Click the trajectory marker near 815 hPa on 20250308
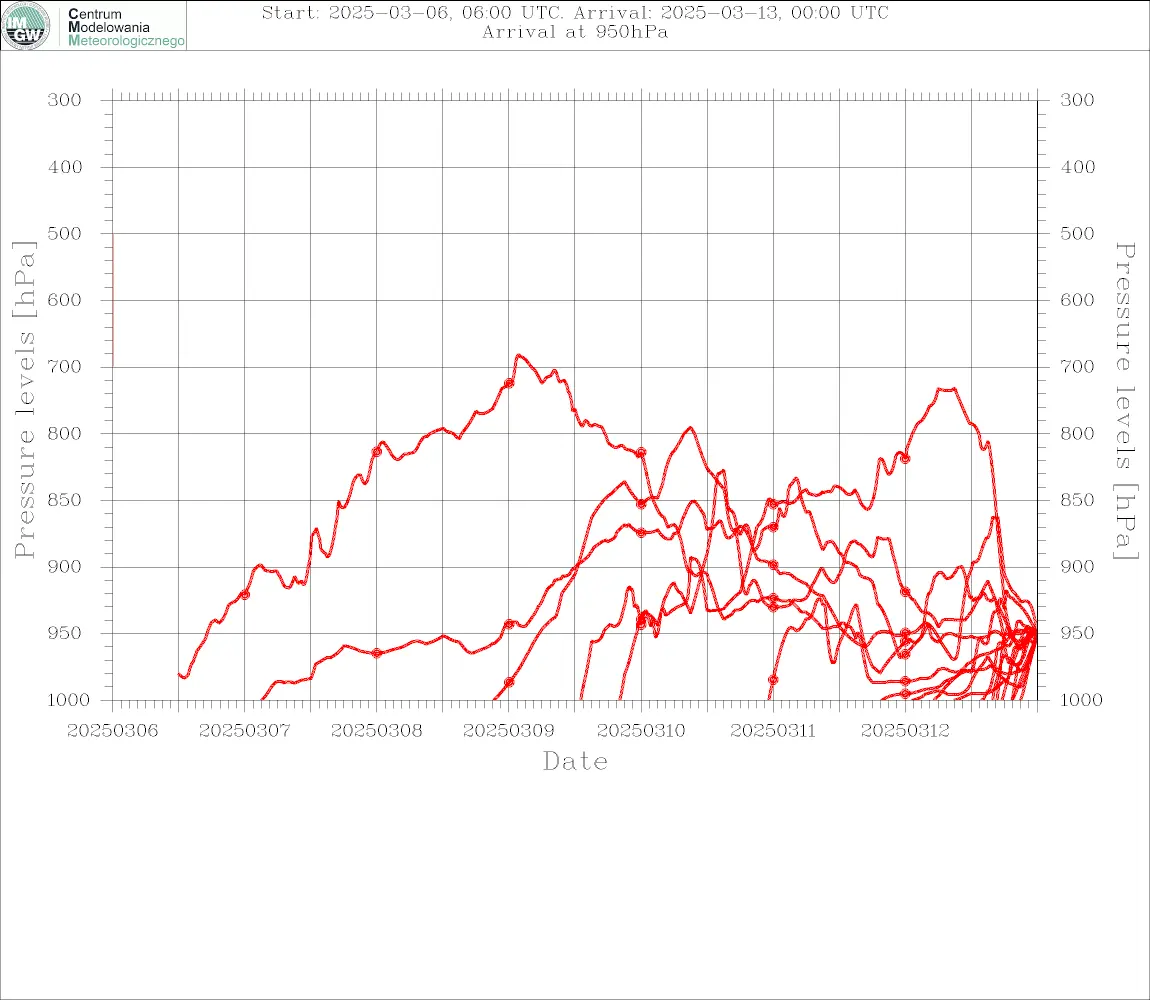Image resolution: width=1150 pixels, height=1000 pixels. 377,452
